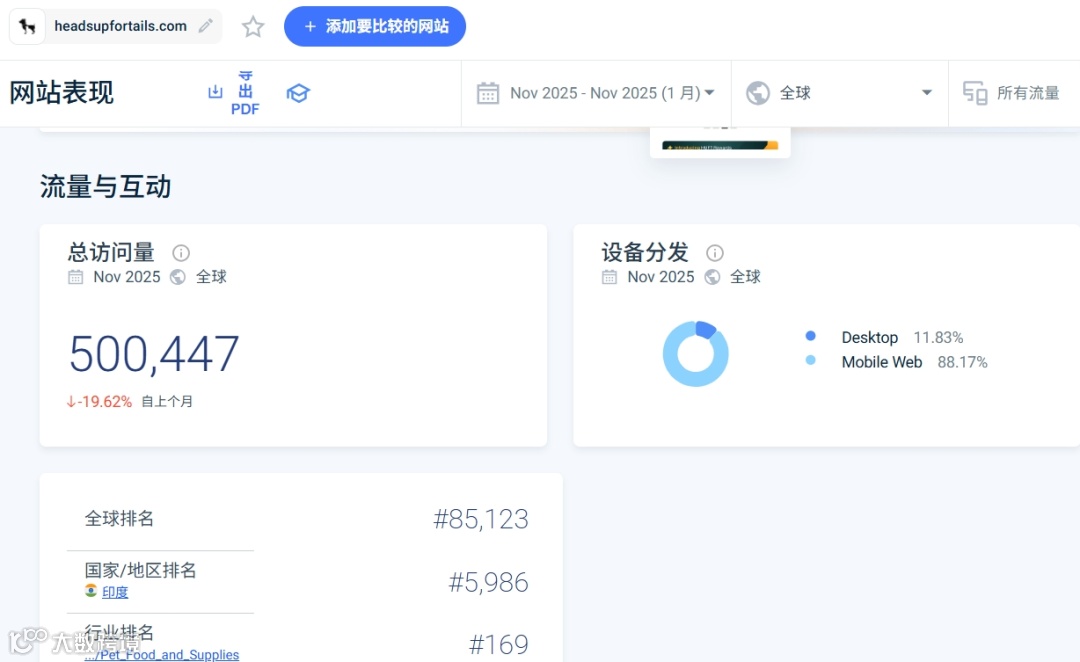
Task: Click the headsupfortails.com site favicon
Action: coord(27,26)
